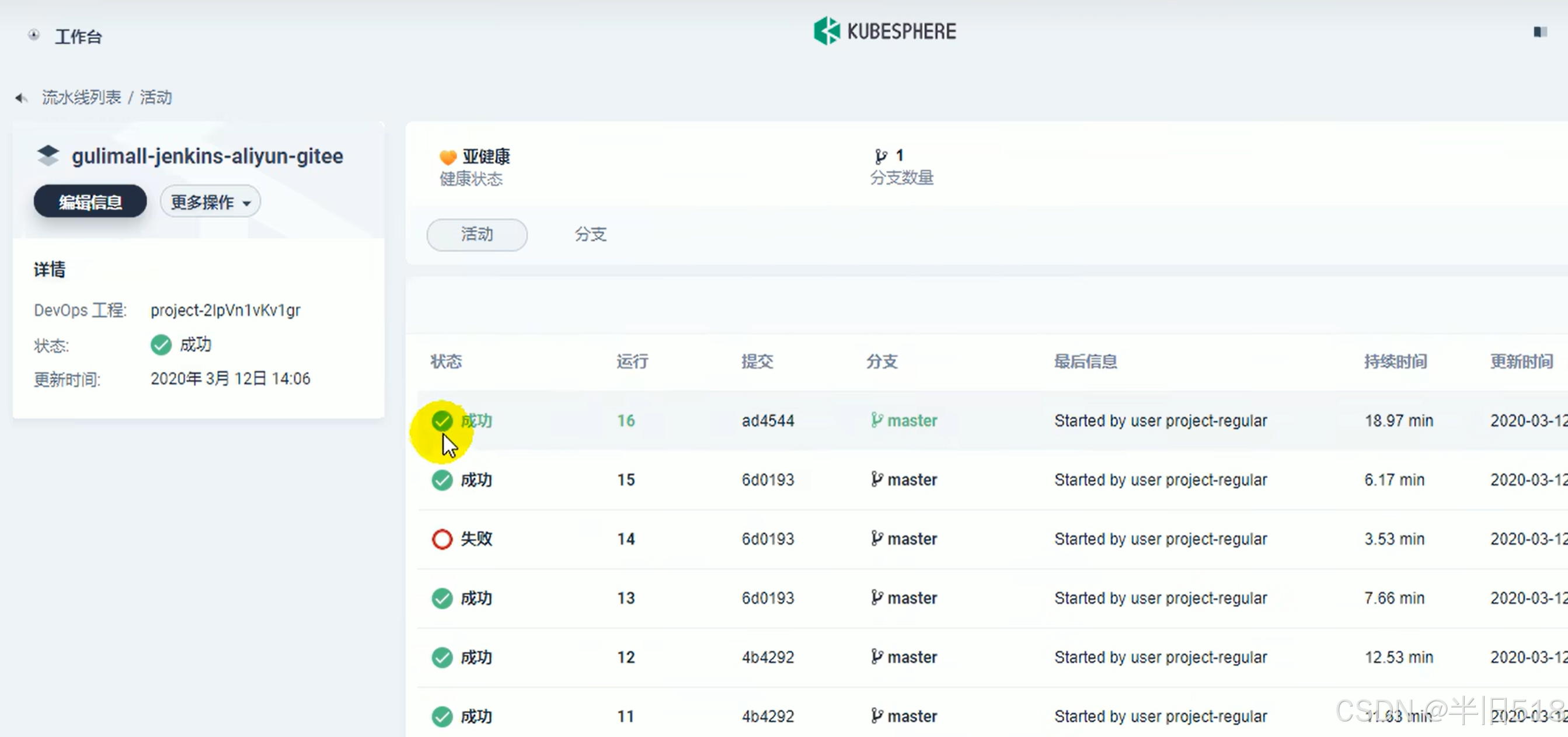Click run number 12

pyautogui.click(x=626, y=657)
